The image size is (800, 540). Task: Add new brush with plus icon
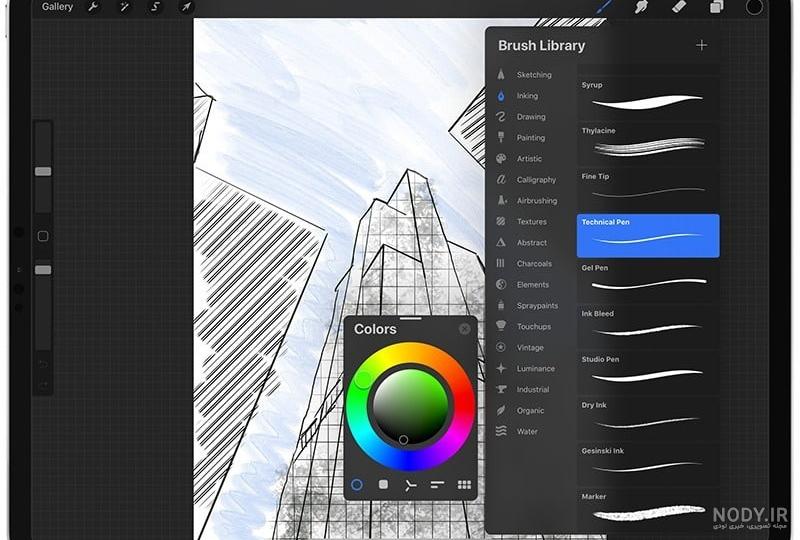coord(702,45)
